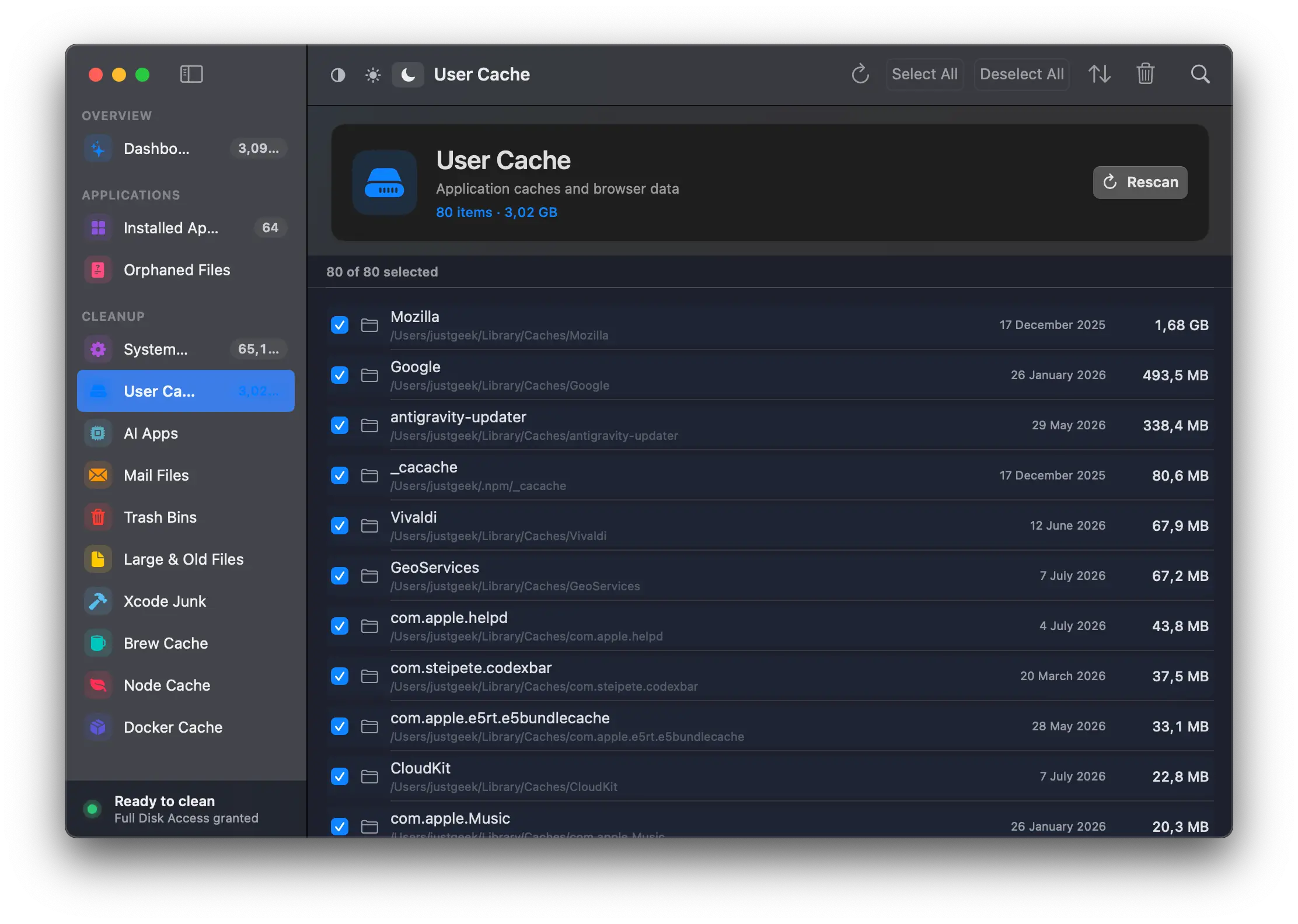The width and height of the screenshot is (1298, 924).
Task: Uncheck the Vivaldi checkbox
Action: [340, 526]
